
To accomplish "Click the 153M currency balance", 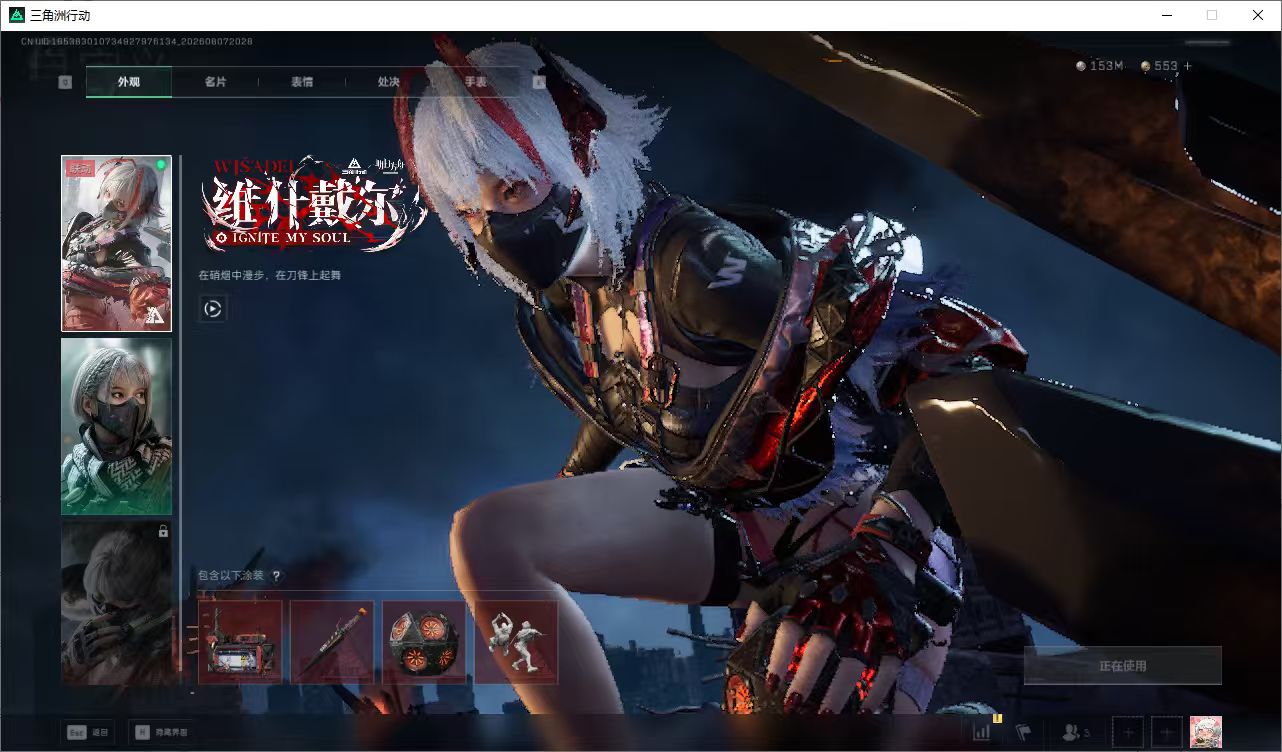I will [x=1099, y=66].
